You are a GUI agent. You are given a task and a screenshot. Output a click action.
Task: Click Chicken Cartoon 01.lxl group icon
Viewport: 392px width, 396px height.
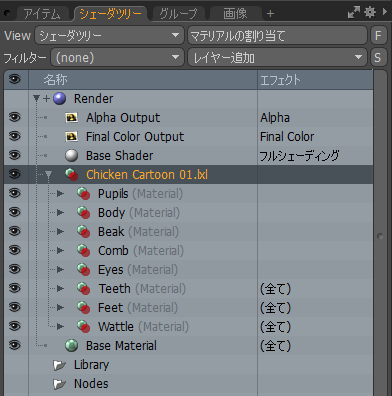(x=72, y=174)
